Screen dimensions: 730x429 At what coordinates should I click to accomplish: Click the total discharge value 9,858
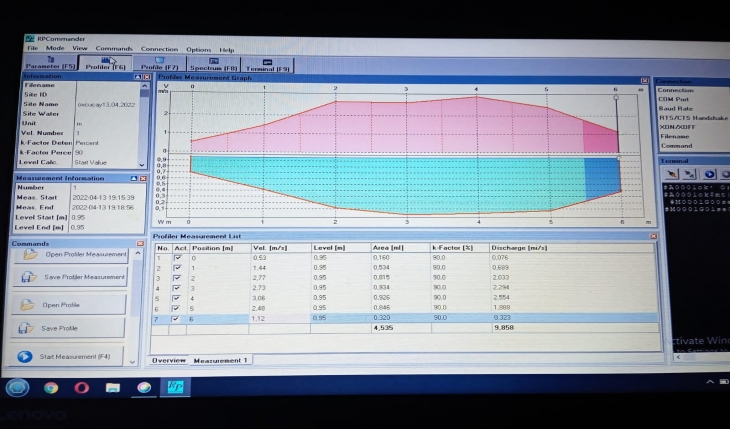coord(503,328)
